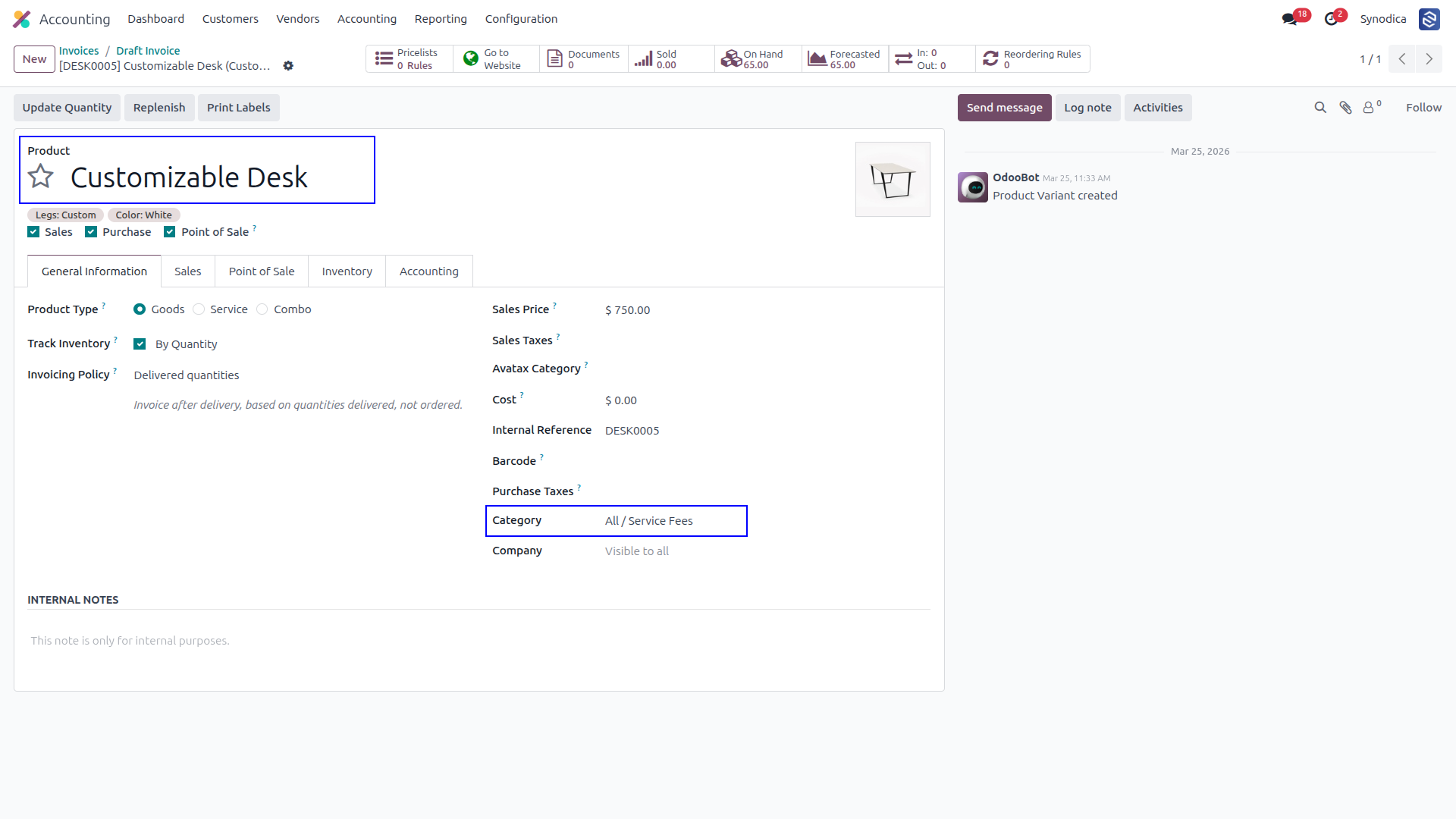The width and height of the screenshot is (1456, 819).
Task: Select Combo product type
Action: (x=262, y=309)
